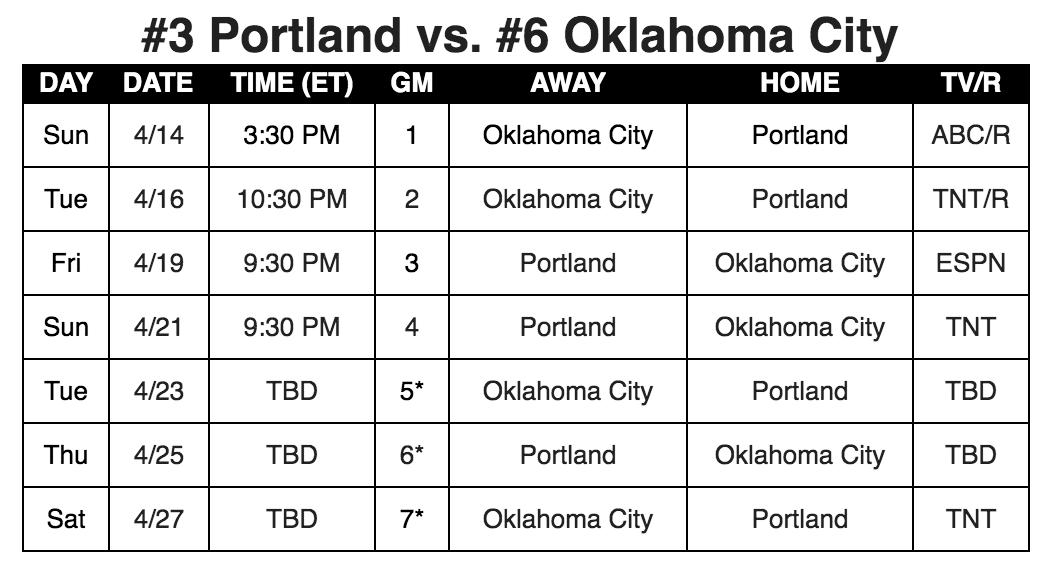
Task: Select game 7* number cell
Action: pyautogui.click(x=411, y=519)
